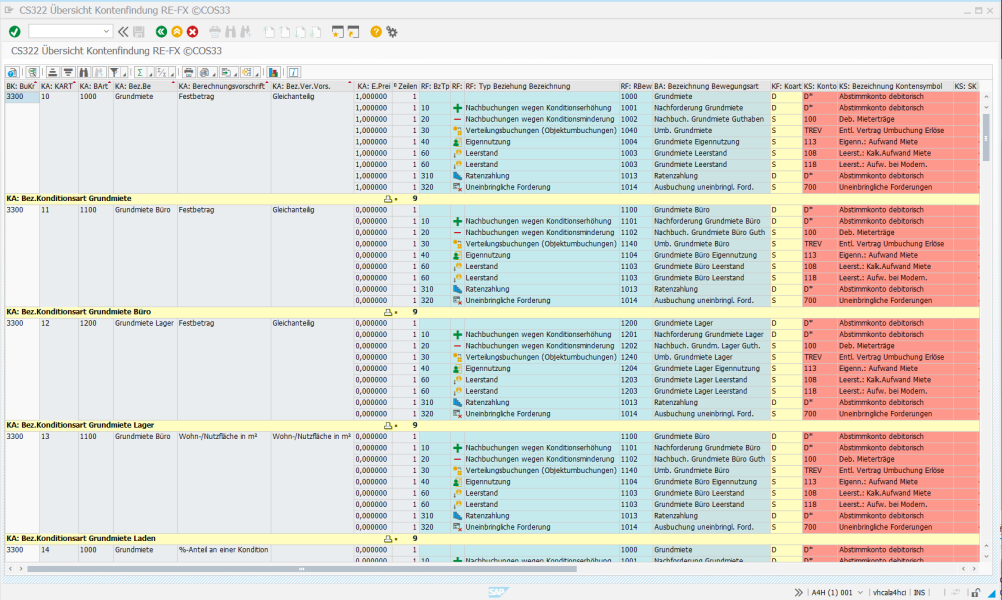Image resolution: width=1002 pixels, height=600 pixels.
Task: Expand the Choose Layout dropdown arrow
Action: coord(257,72)
